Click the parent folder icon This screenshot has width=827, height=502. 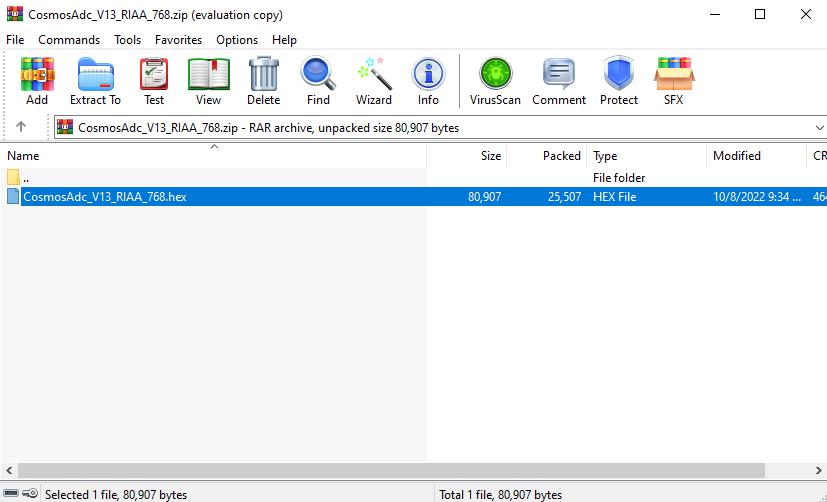tap(13, 178)
